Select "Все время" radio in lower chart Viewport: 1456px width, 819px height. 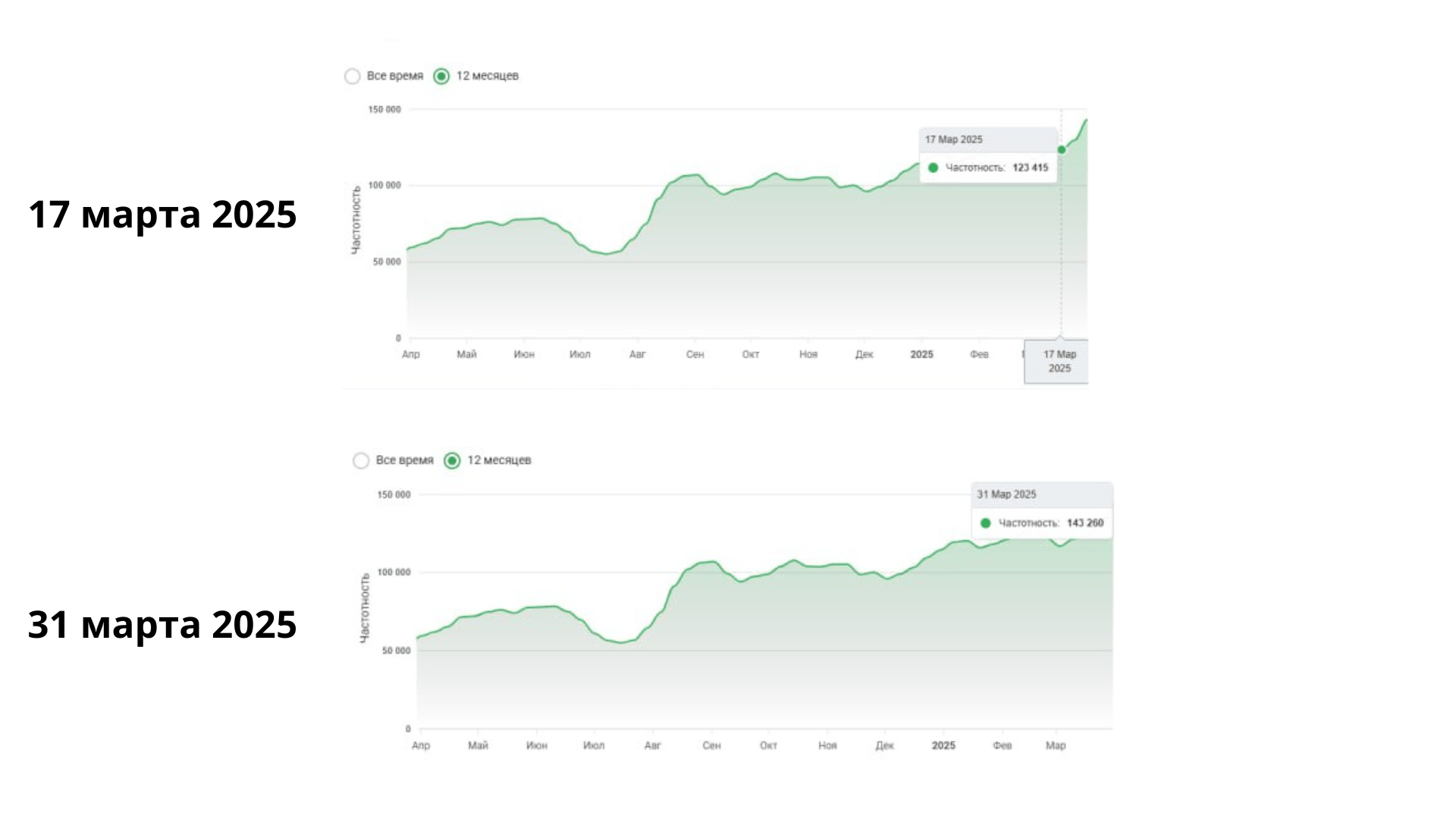pyautogui.click(x=361, y=461)
